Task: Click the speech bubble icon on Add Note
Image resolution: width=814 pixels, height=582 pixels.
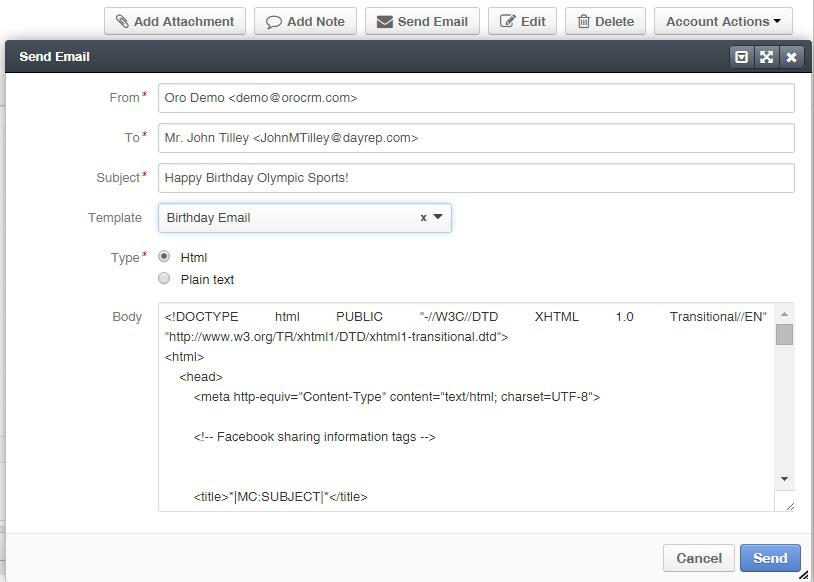Action: [274, 22]
